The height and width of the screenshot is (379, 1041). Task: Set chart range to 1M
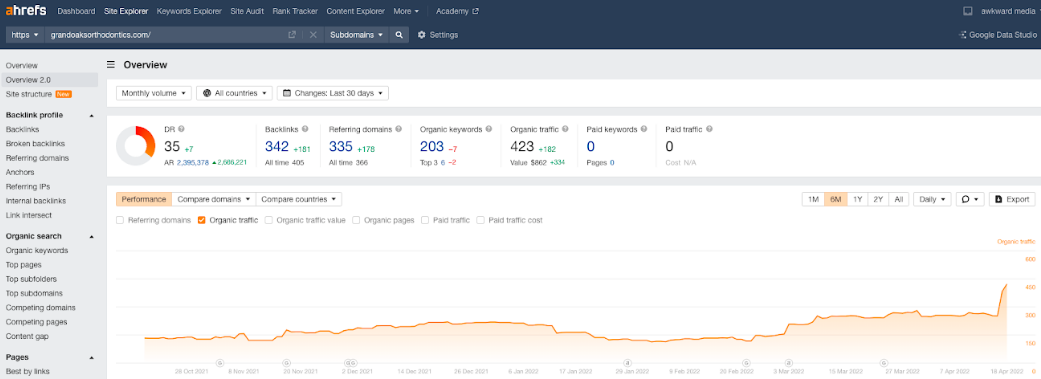click(x=813, y=199)
